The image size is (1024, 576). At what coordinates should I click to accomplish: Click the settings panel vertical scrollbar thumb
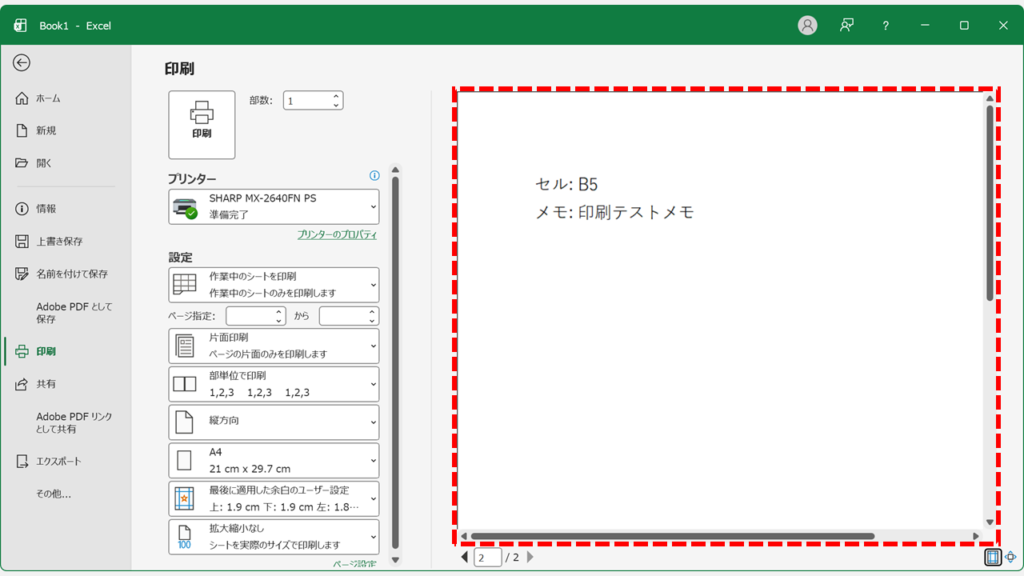click(395, 362)
